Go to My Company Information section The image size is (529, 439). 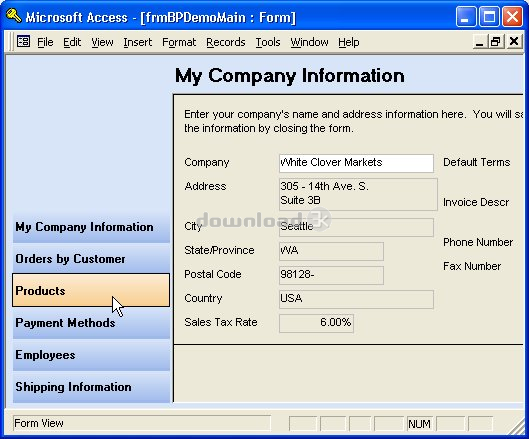(91, 227)
